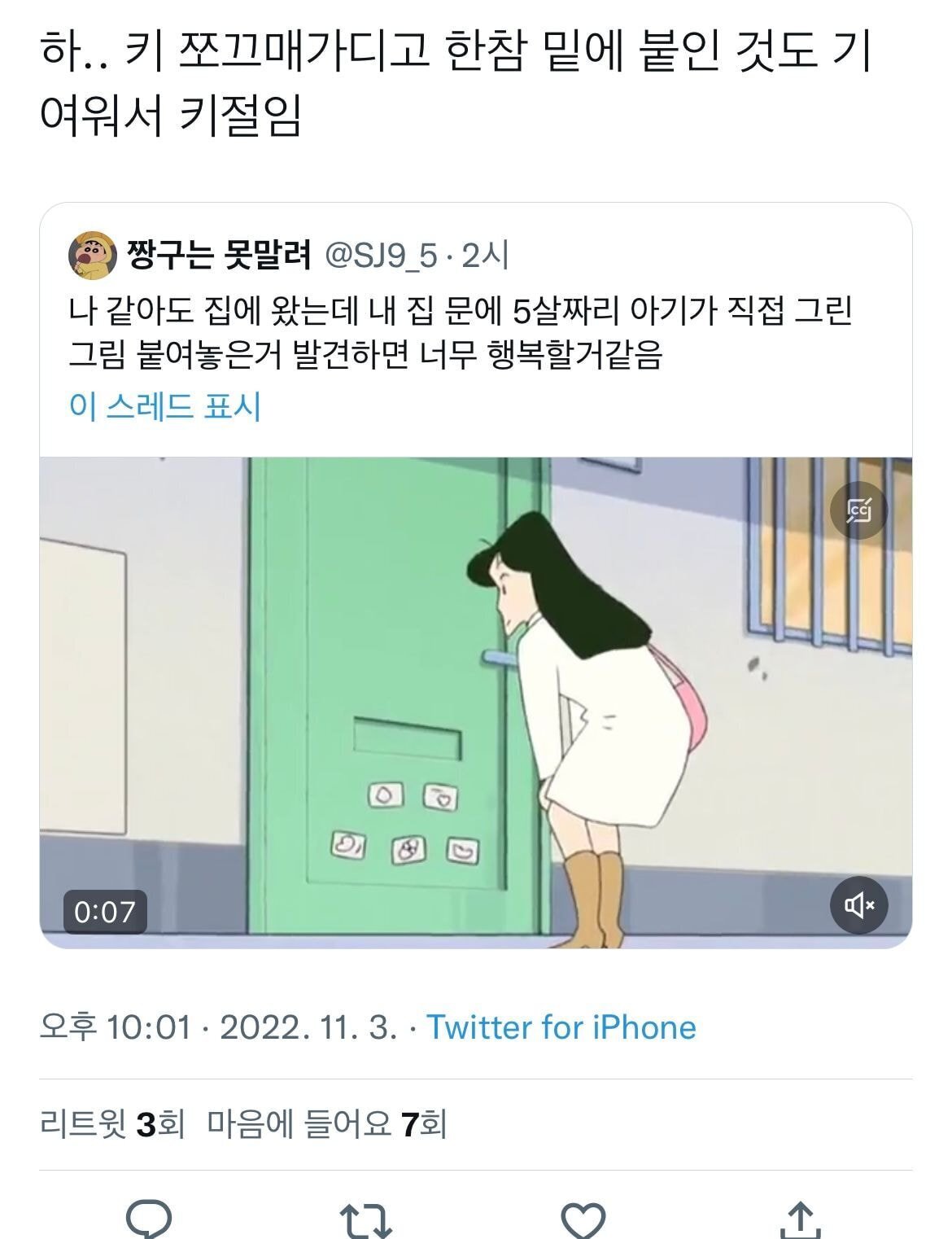View the 마음에 들어요 7회 list
Screen dimensions: 952x1239
coord(327,1125)
